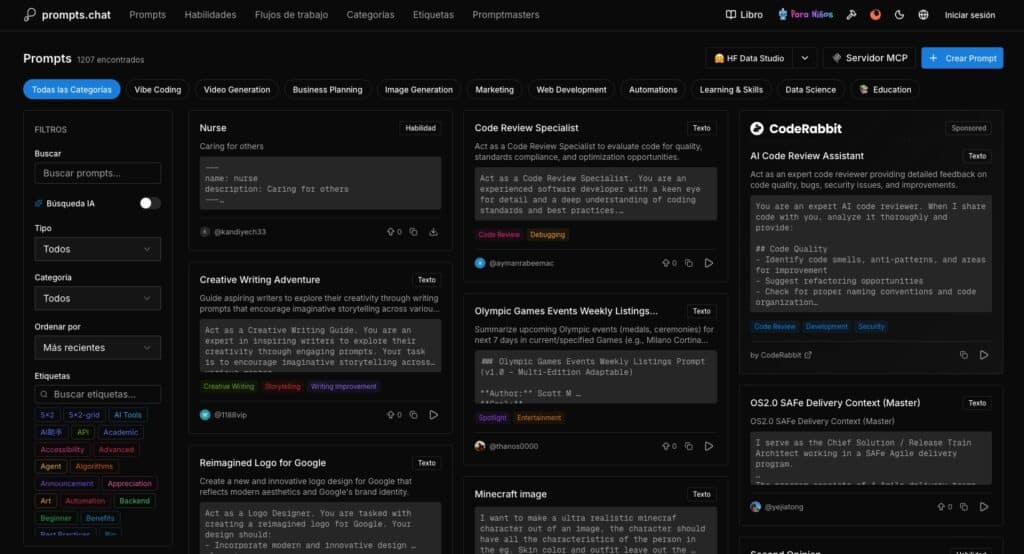Click the Buscar prompts search field
The width and height of the screenshot is (1024, 554).
(97, 173)
